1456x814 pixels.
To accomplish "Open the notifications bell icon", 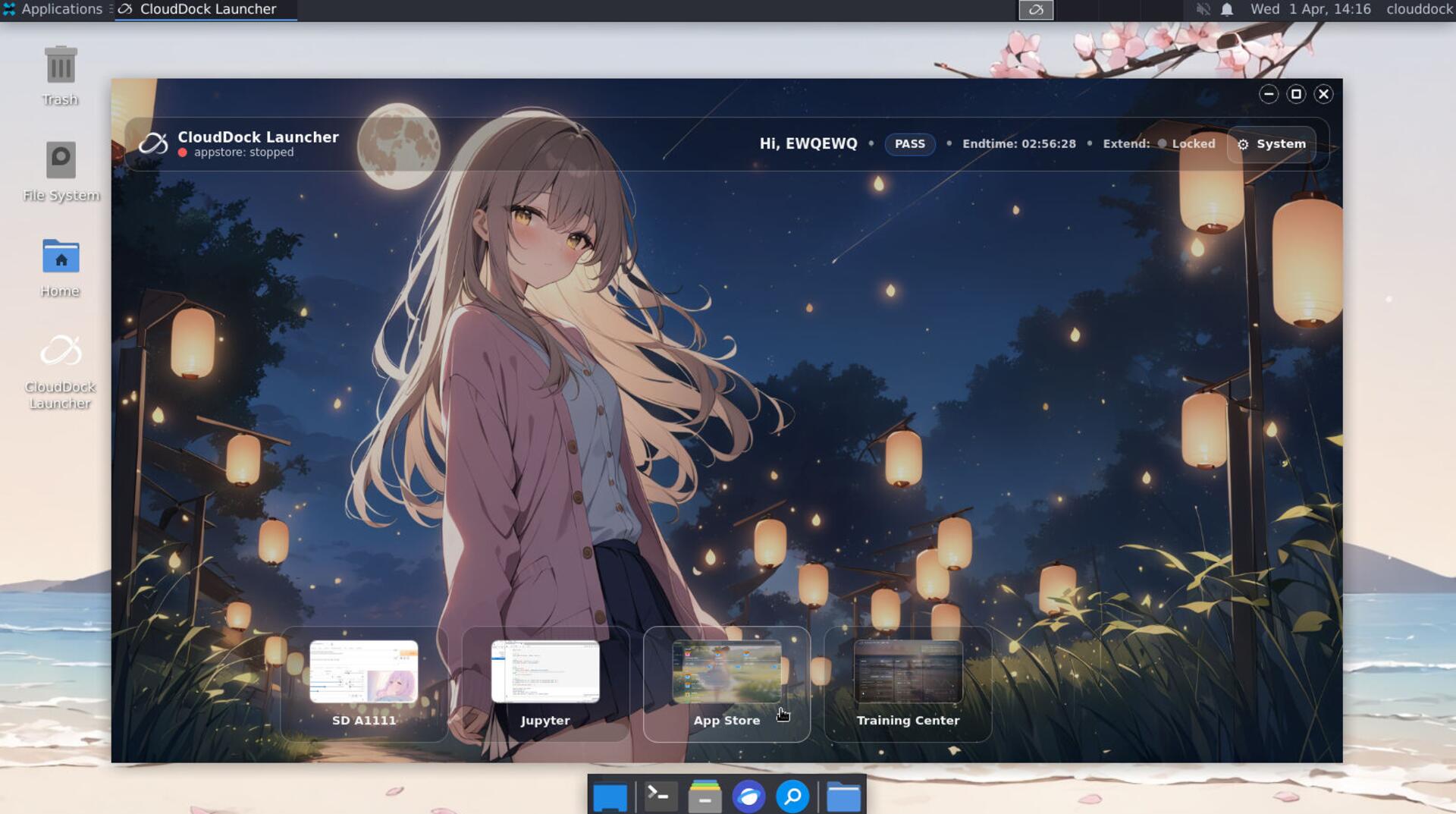I will click(1227, 9).
